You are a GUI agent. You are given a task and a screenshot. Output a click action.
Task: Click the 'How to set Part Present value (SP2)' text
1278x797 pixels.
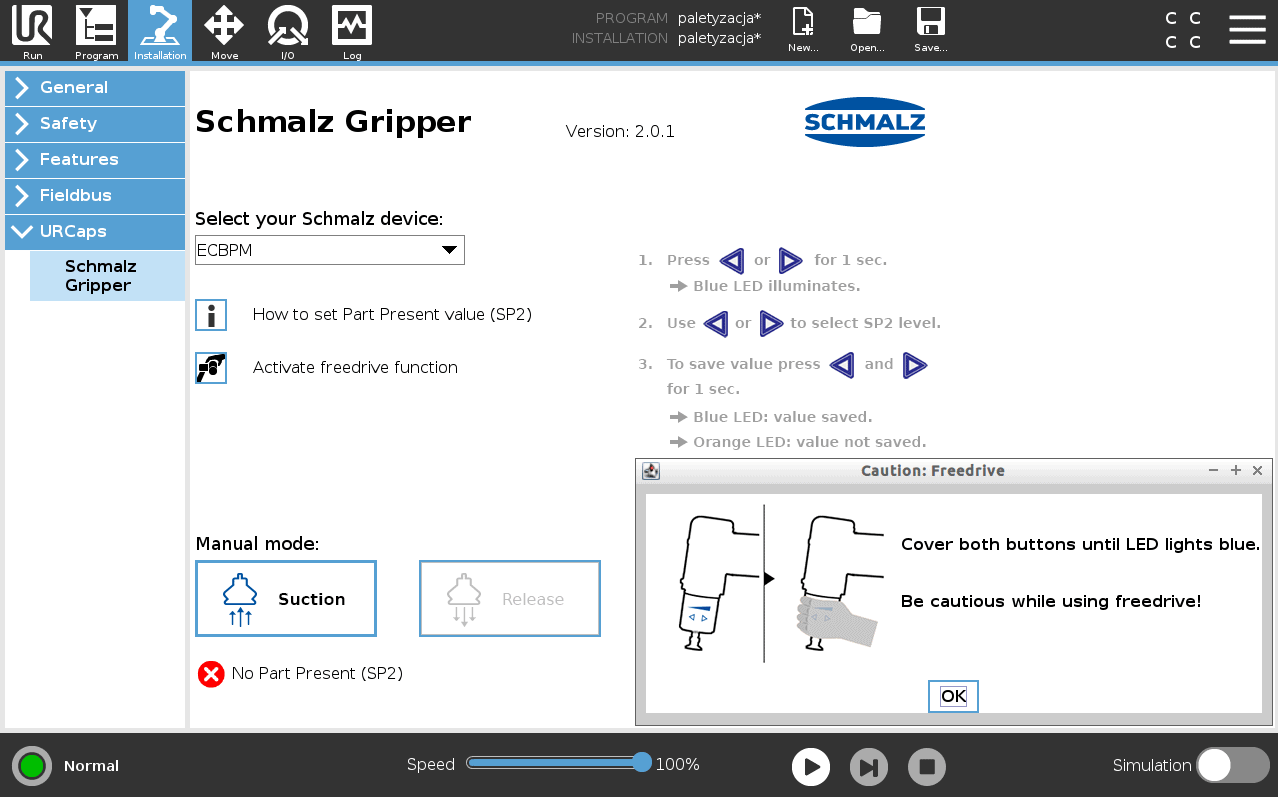(392, 315)
